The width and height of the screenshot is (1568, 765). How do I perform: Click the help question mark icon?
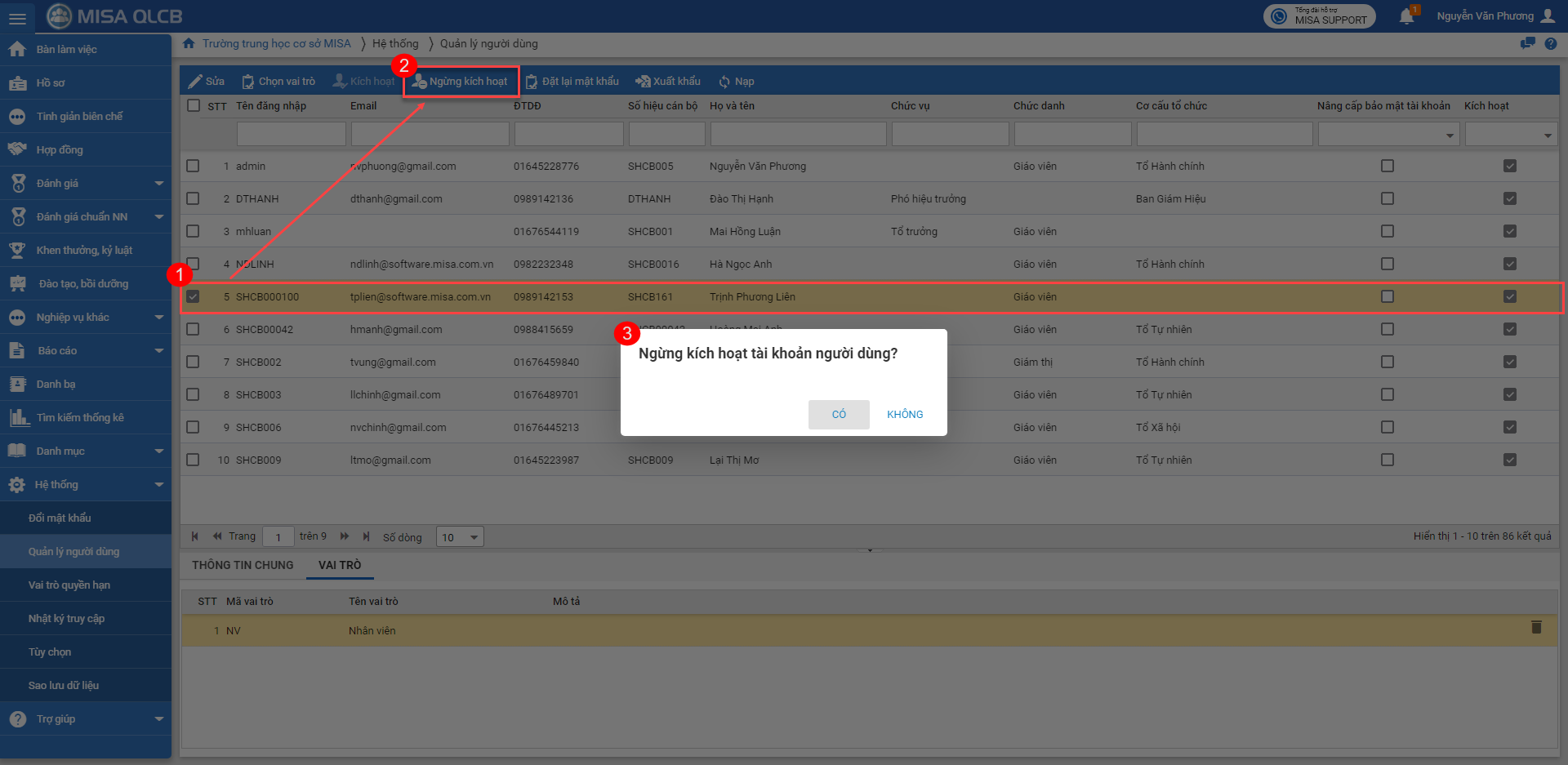tap(1551, 44)
